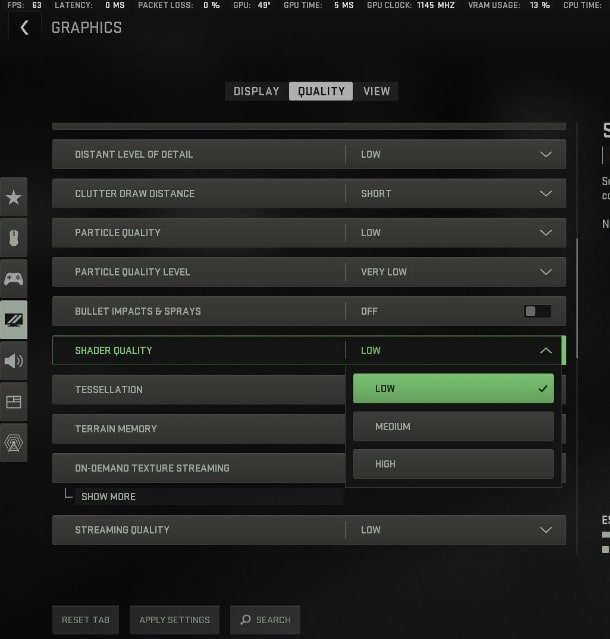
Task: Switch to the Display tab
Action: [x=257, y=91]
